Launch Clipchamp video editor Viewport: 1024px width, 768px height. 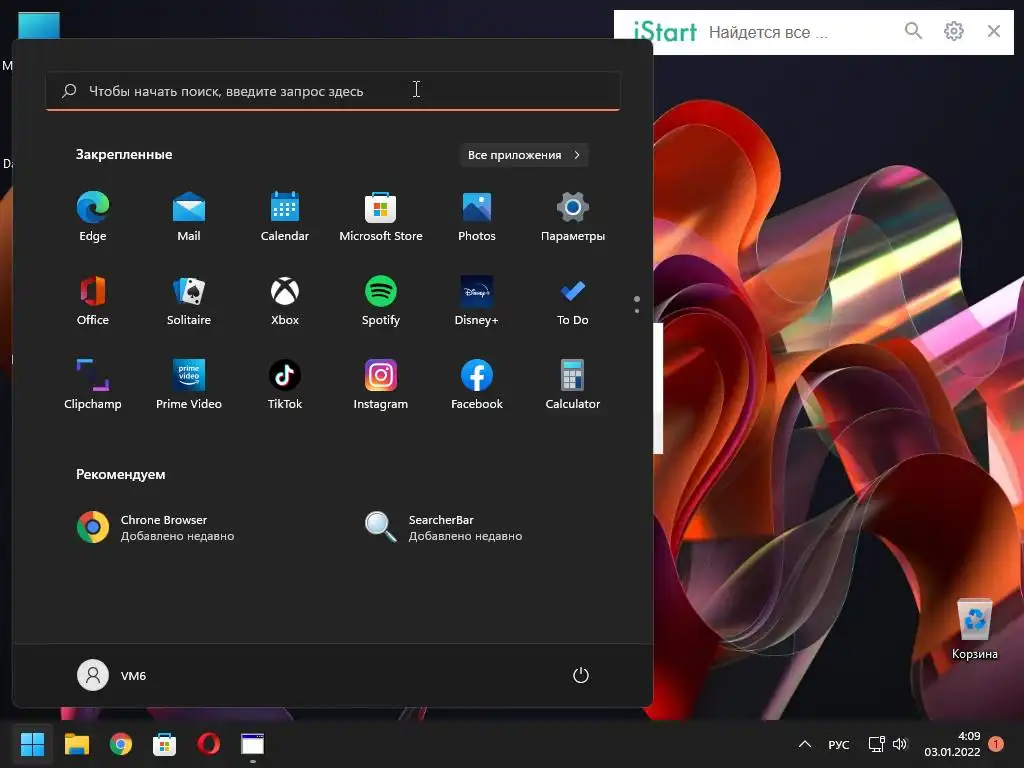tap(93, 384)
